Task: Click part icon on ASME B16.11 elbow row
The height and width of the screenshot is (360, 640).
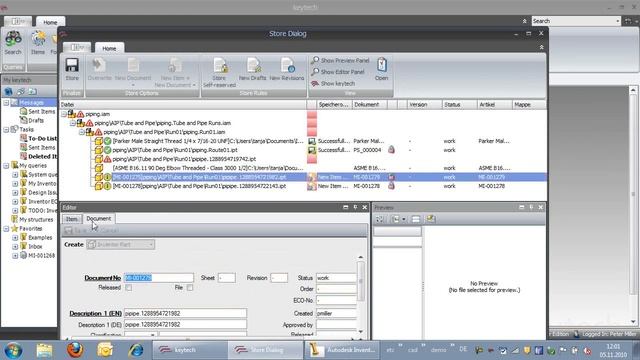Action: click(98, 168)
